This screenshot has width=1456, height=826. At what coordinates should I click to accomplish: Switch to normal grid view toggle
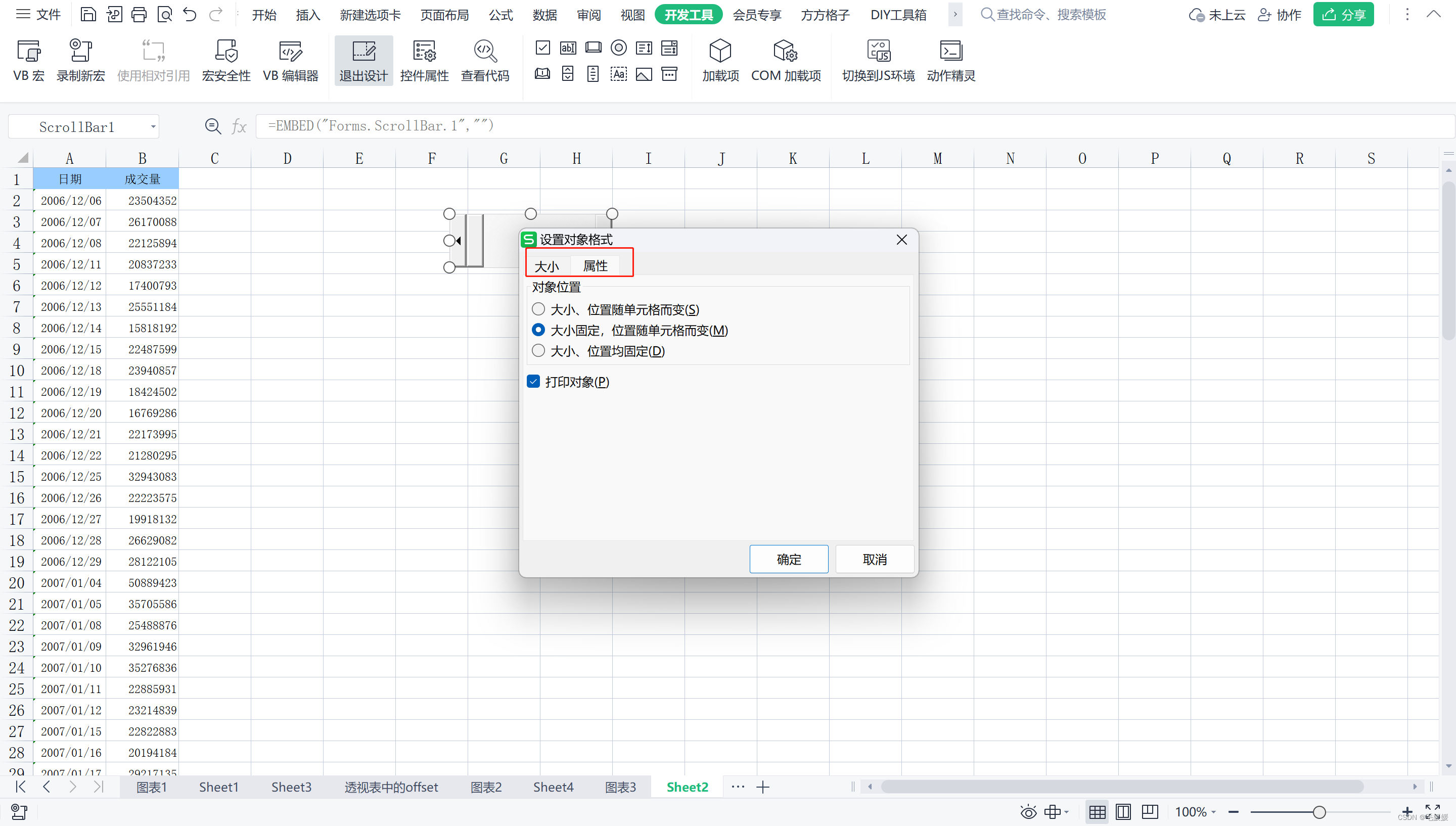pyautogui.click(x=1097, y=812)
